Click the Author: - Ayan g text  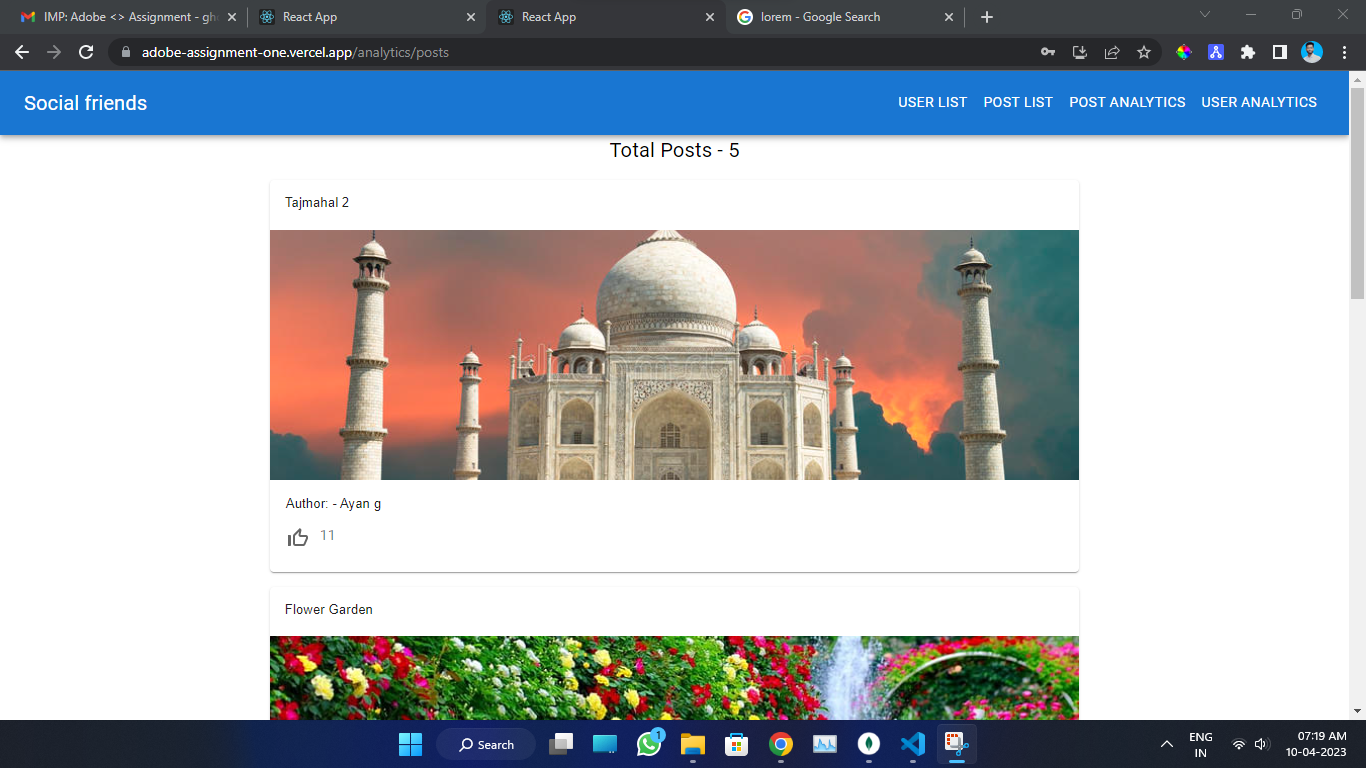[334, 504]
